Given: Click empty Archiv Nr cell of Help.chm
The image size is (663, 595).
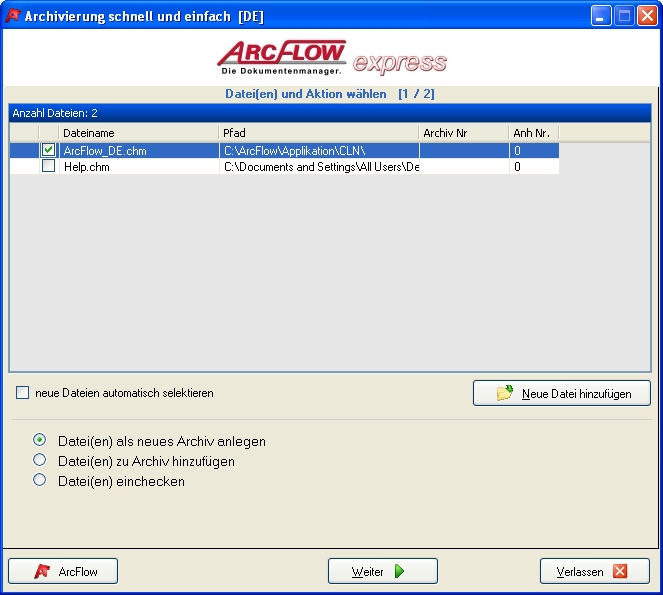Looking at the screenshot, I should 464,167.
